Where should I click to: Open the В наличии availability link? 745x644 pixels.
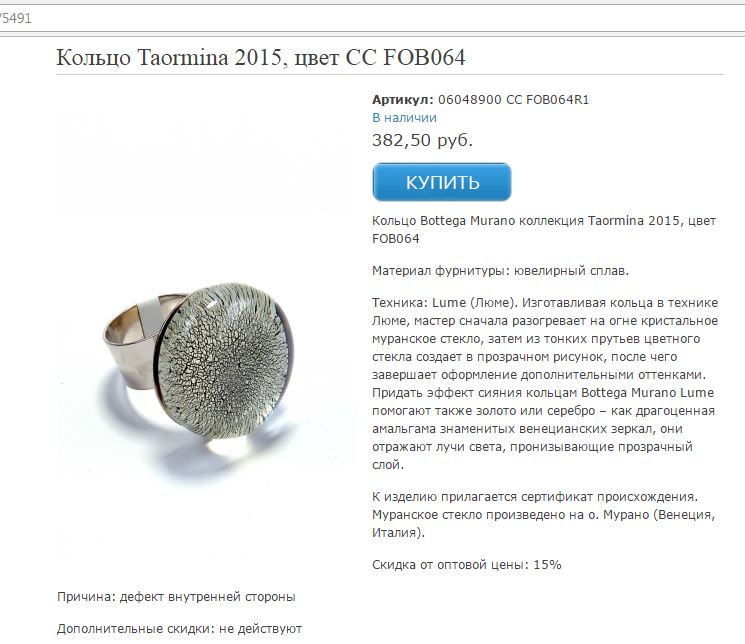click(x=404, y=118)
